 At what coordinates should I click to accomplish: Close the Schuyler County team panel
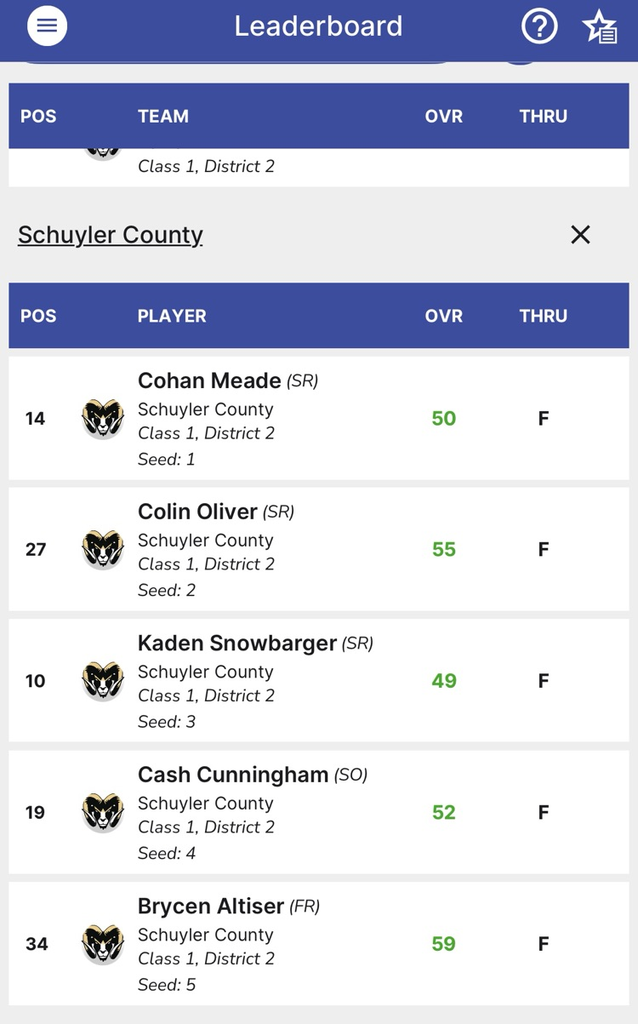[x=580, y=235]
